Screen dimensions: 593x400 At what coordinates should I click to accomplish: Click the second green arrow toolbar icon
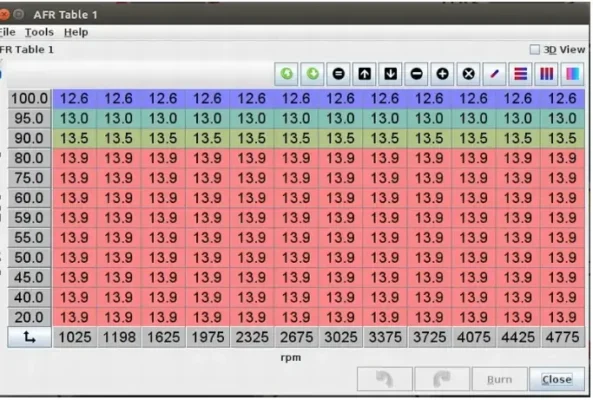[x=312, y=74]
